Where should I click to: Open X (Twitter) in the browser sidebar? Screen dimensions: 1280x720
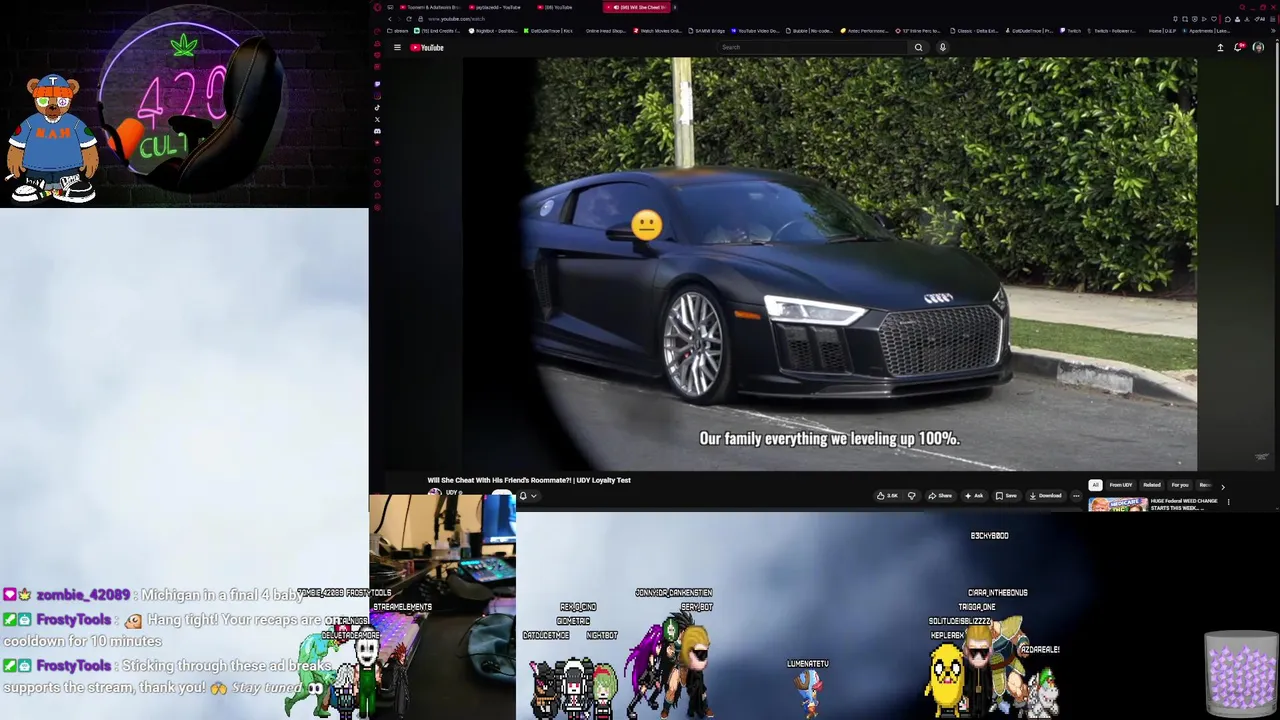pos(377,119)
